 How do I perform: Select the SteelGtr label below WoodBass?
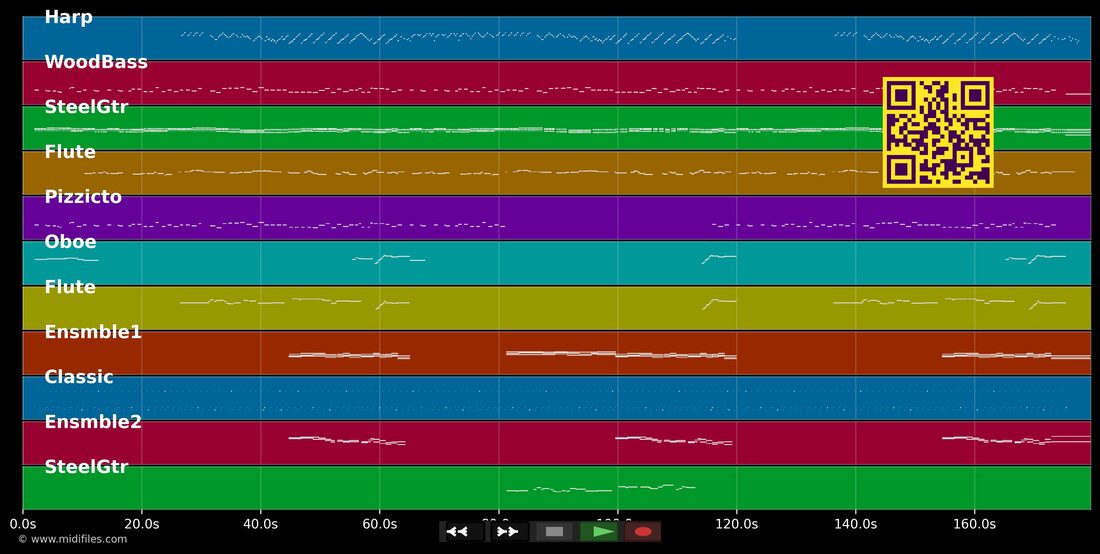pyautogui.click(x=86, y=107)
